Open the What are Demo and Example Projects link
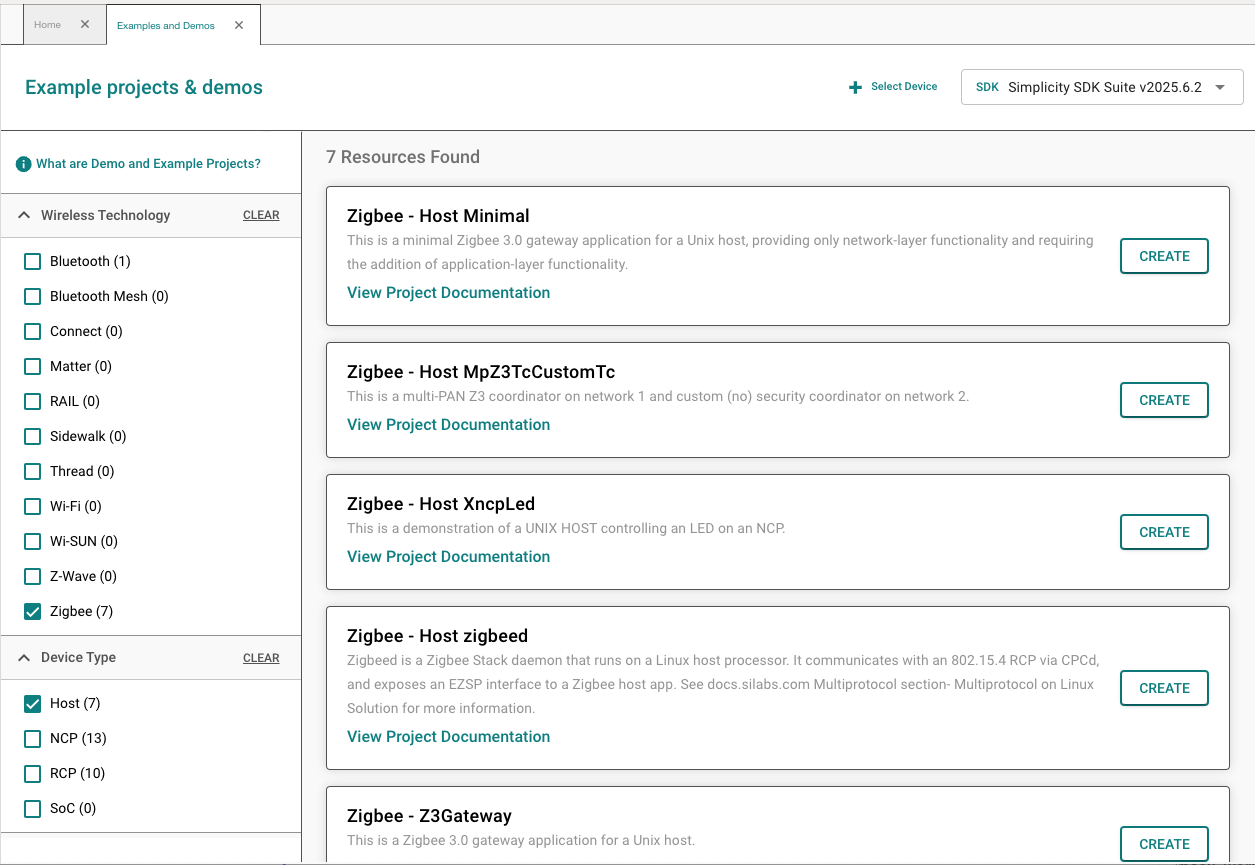 coord(148,164)
